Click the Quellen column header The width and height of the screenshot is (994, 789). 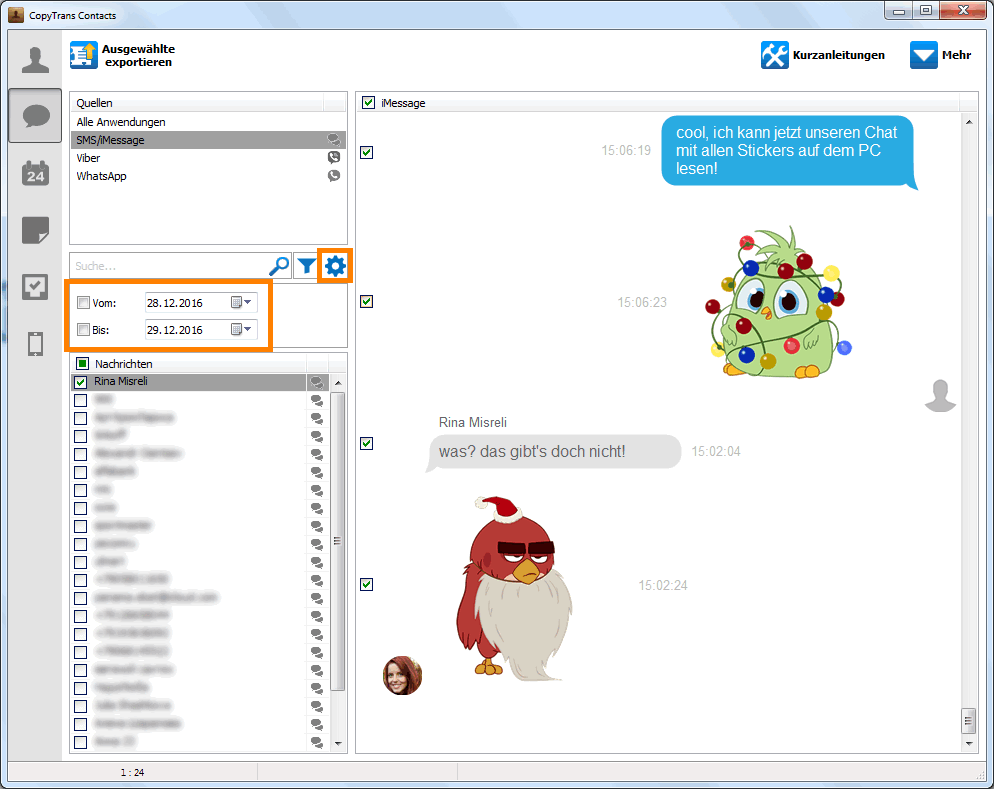coord(197,103)
